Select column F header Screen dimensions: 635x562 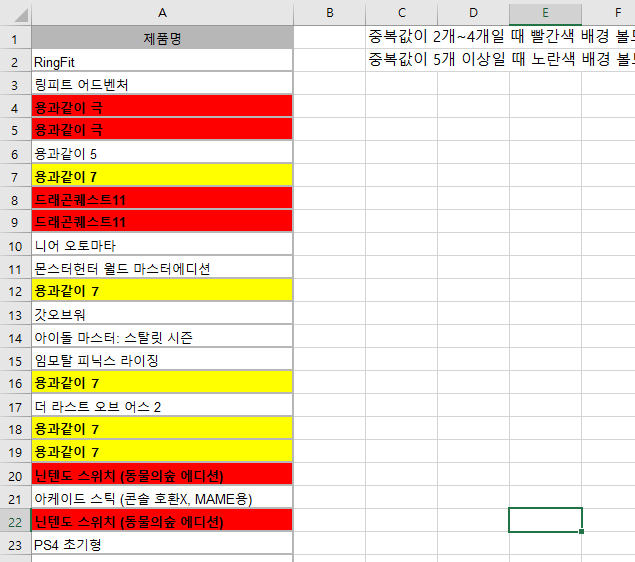pos(609,13)
